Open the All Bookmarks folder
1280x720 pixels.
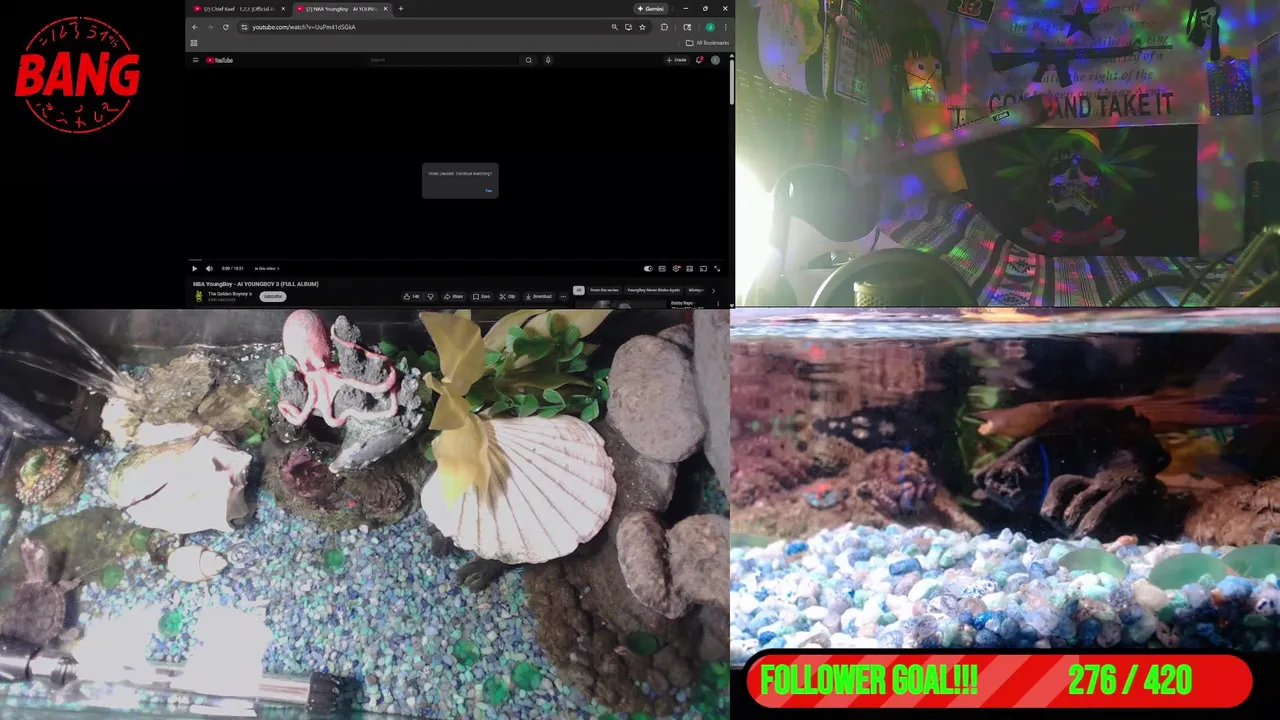tap(707, 43)
